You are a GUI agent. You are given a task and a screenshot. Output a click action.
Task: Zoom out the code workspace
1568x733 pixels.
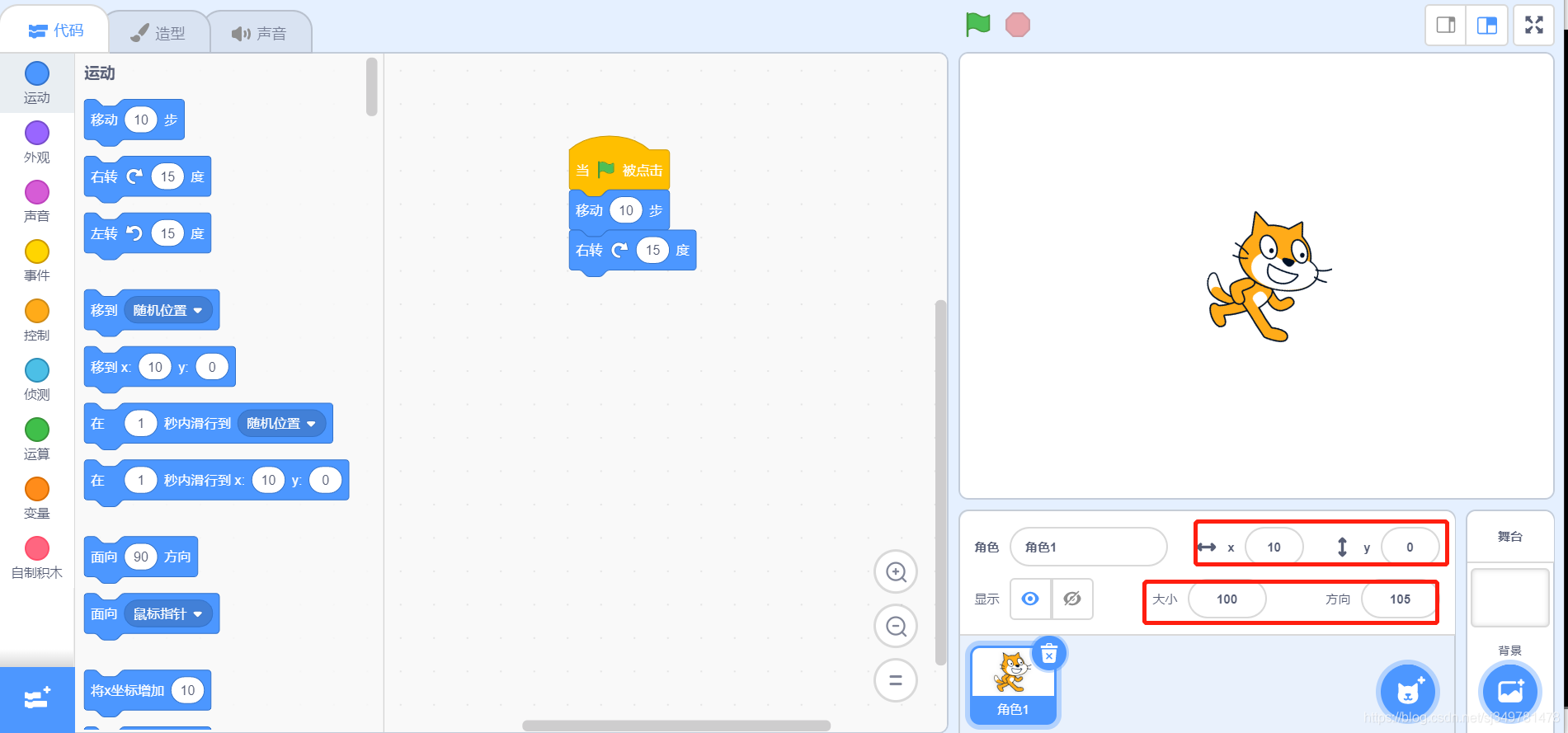[896, 626]
